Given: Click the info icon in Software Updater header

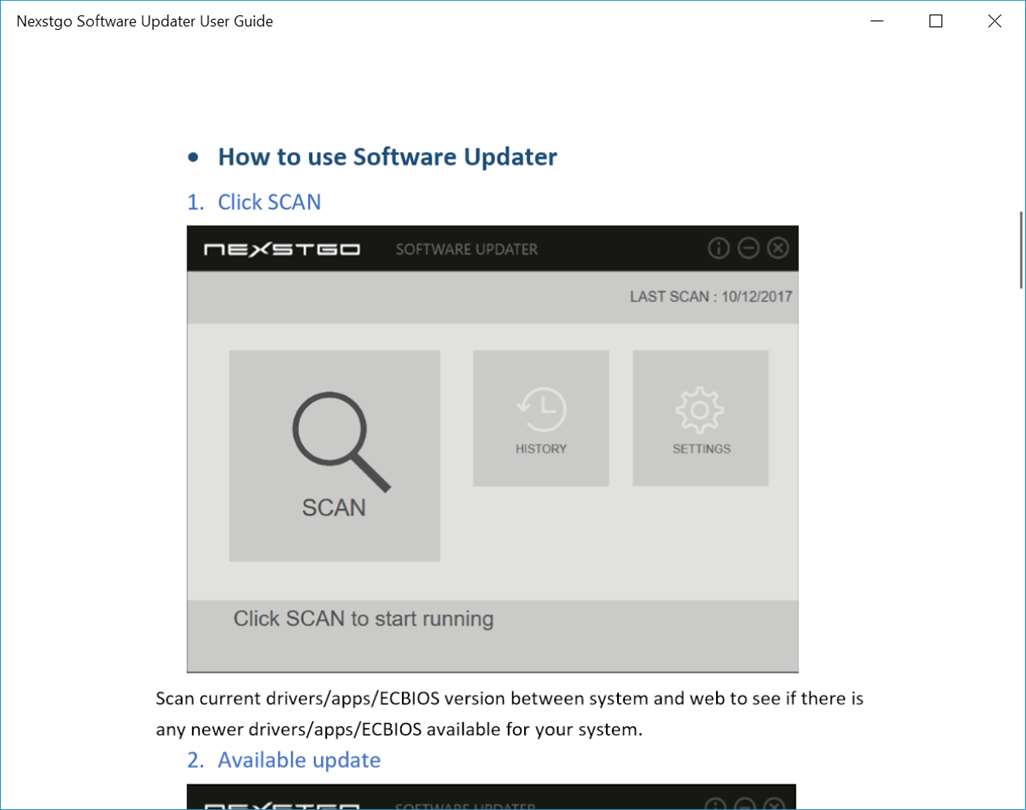Looking at the screenshot, I should pos(718,249).
